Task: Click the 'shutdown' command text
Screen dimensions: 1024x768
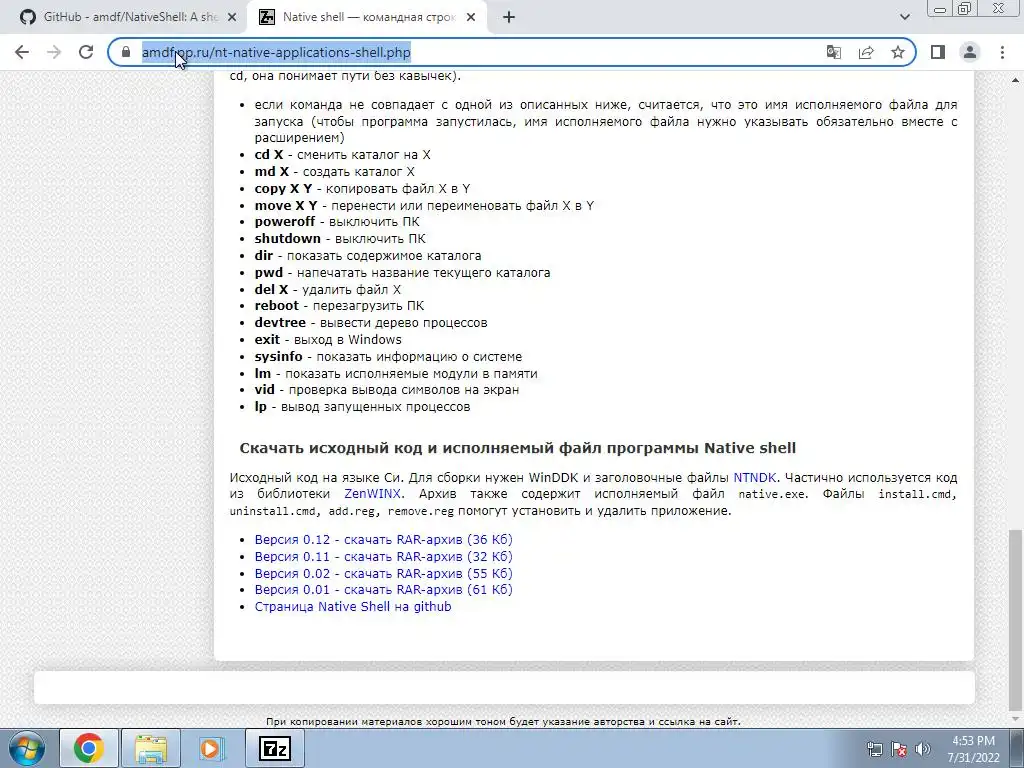Action: tap(288, 238)
